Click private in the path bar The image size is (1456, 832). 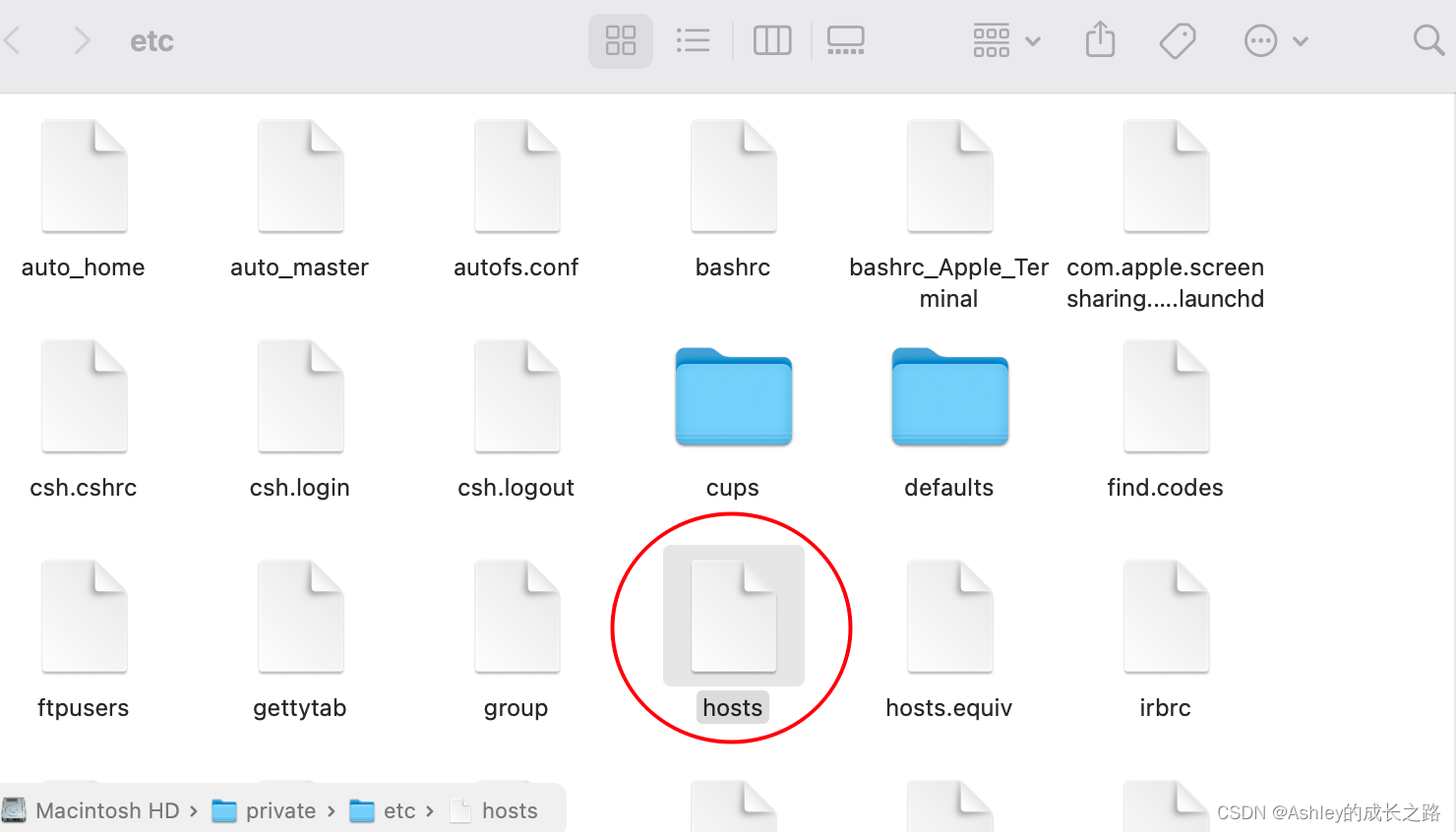pos(279,810)
